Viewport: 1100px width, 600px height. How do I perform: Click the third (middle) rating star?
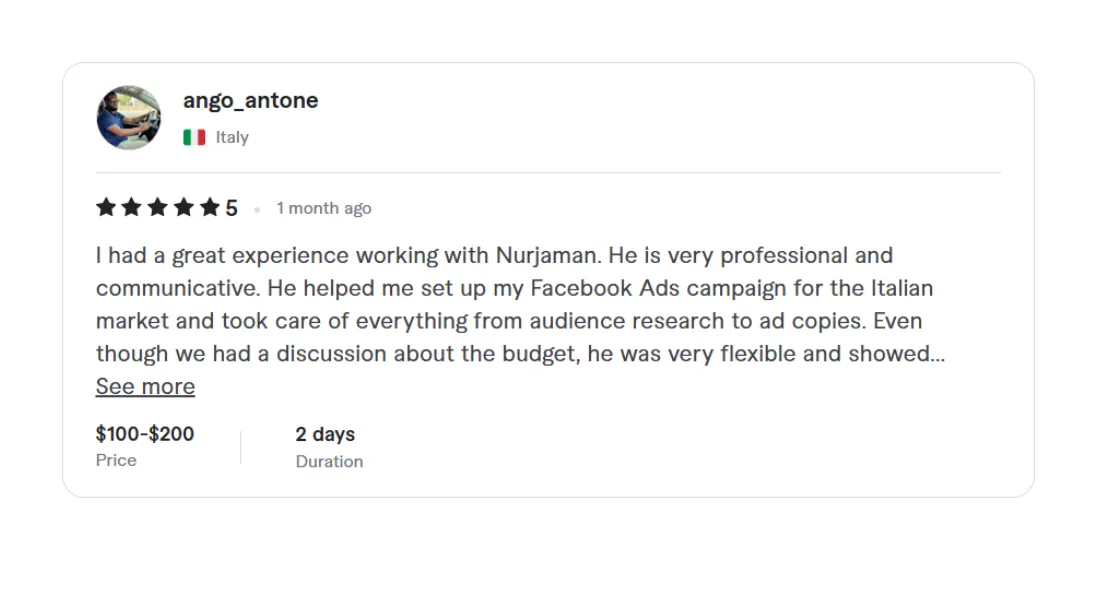click(158, 207)
